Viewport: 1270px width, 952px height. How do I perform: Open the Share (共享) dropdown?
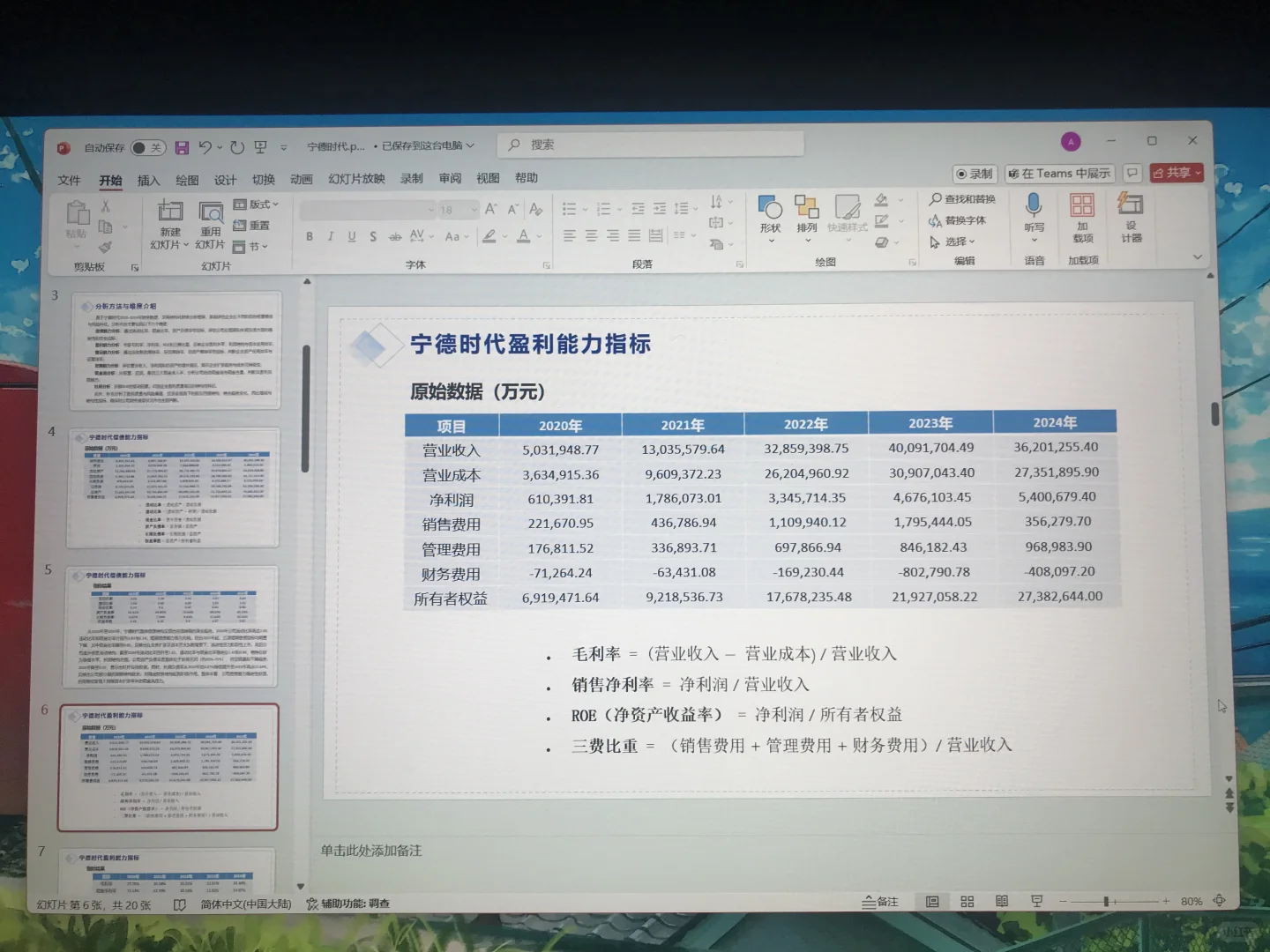coord(1177,173)
